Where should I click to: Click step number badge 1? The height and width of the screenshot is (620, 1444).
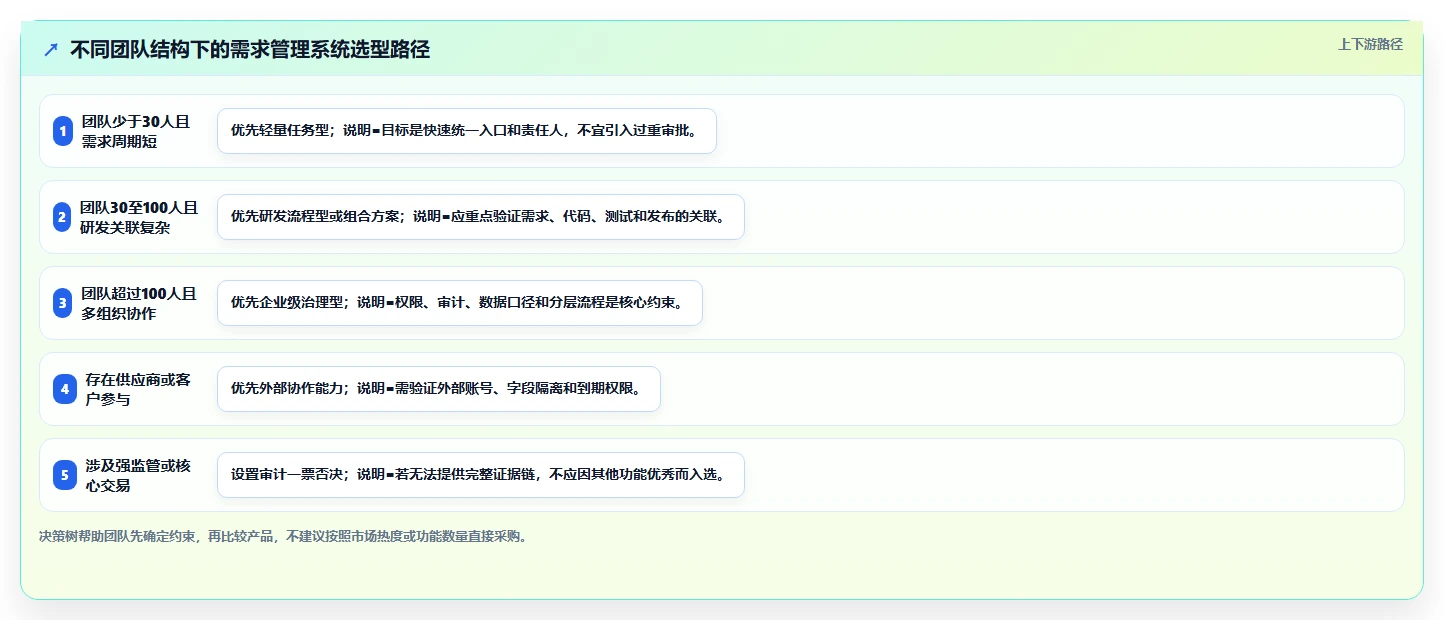(63, 131)
